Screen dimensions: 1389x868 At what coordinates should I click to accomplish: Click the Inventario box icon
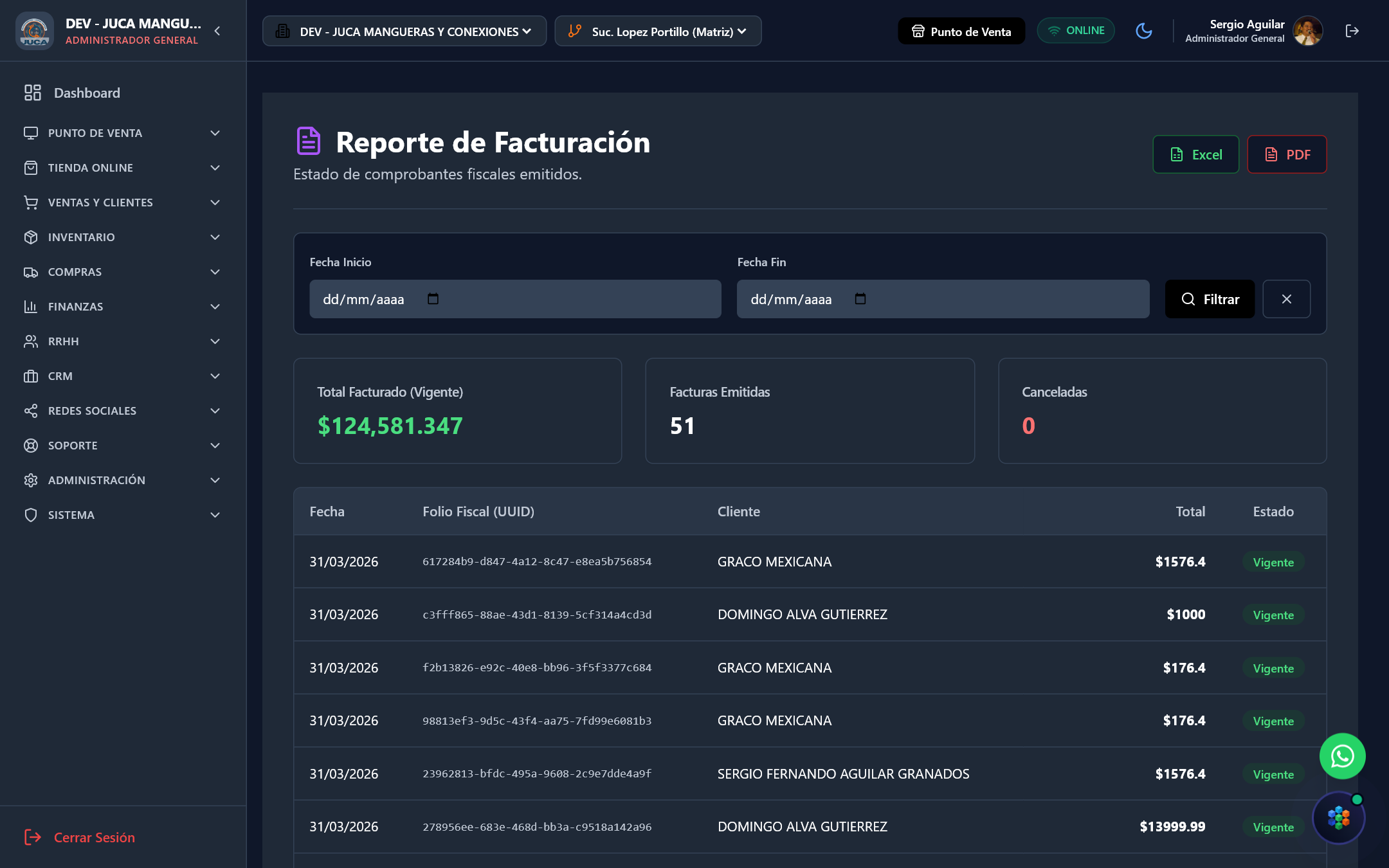click(x=31, y=237)
